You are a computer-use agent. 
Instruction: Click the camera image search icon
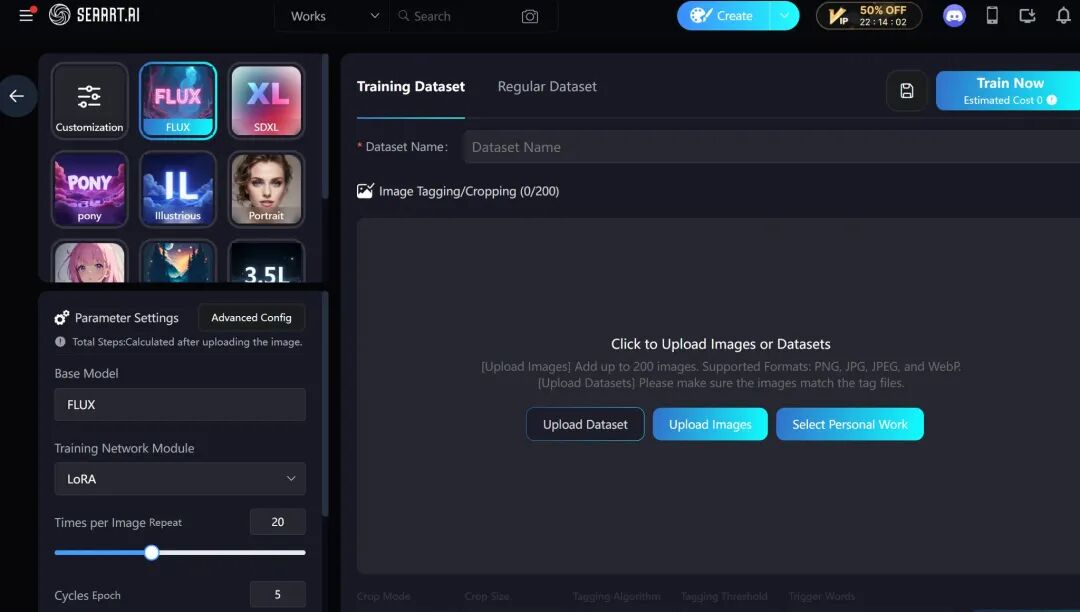point(530,16)
